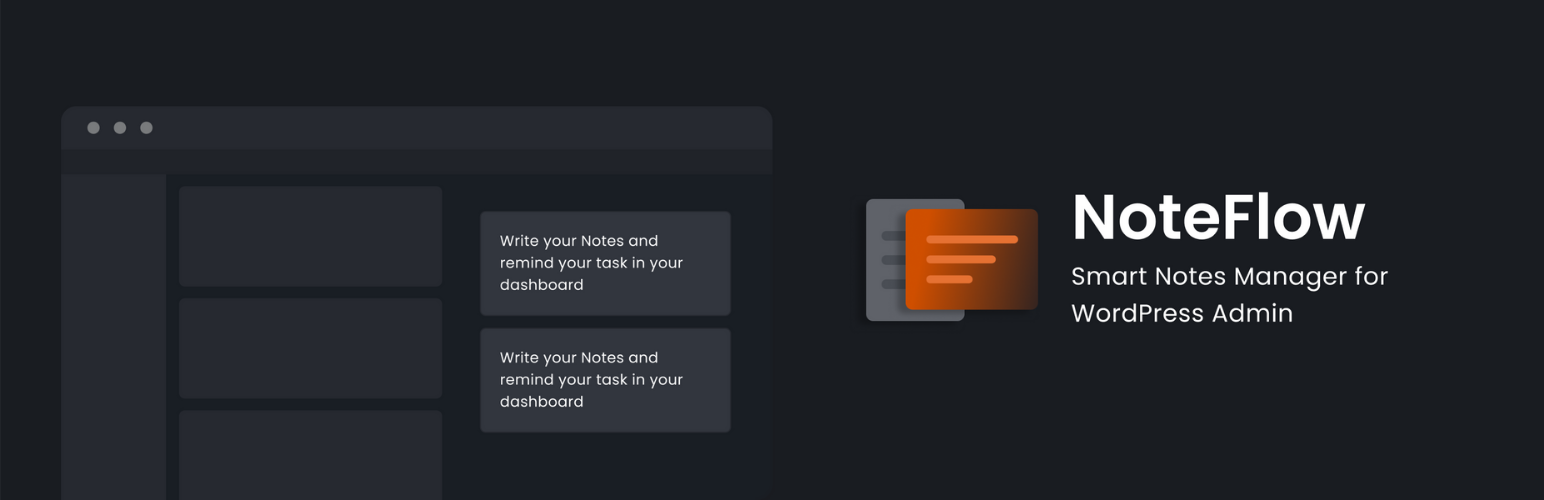Open the third, partially cut-off placeholder panel

coord(310,455)
